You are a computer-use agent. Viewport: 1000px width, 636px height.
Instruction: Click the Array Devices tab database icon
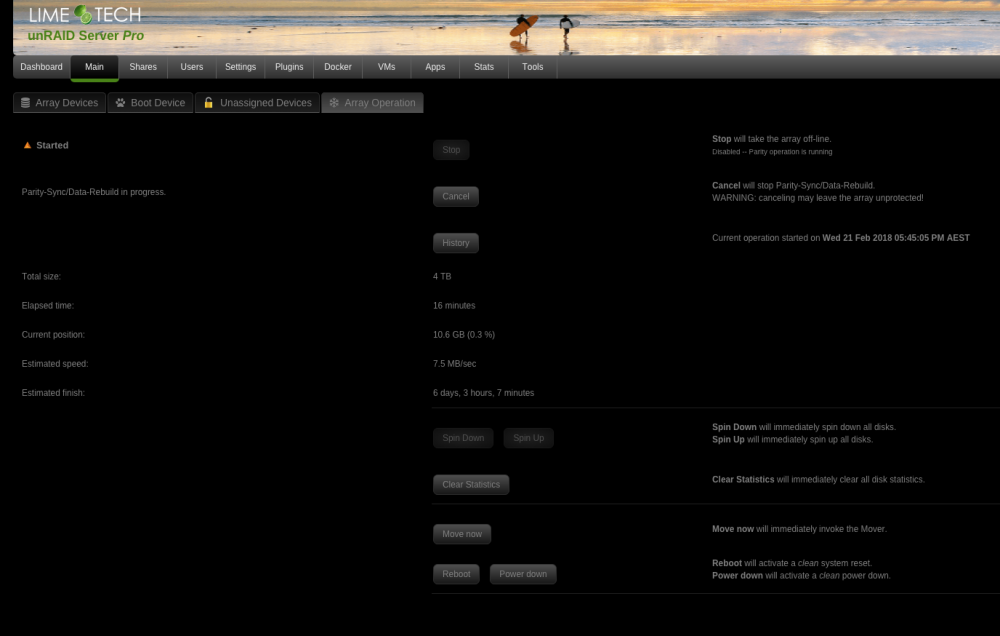coord(26,103)
